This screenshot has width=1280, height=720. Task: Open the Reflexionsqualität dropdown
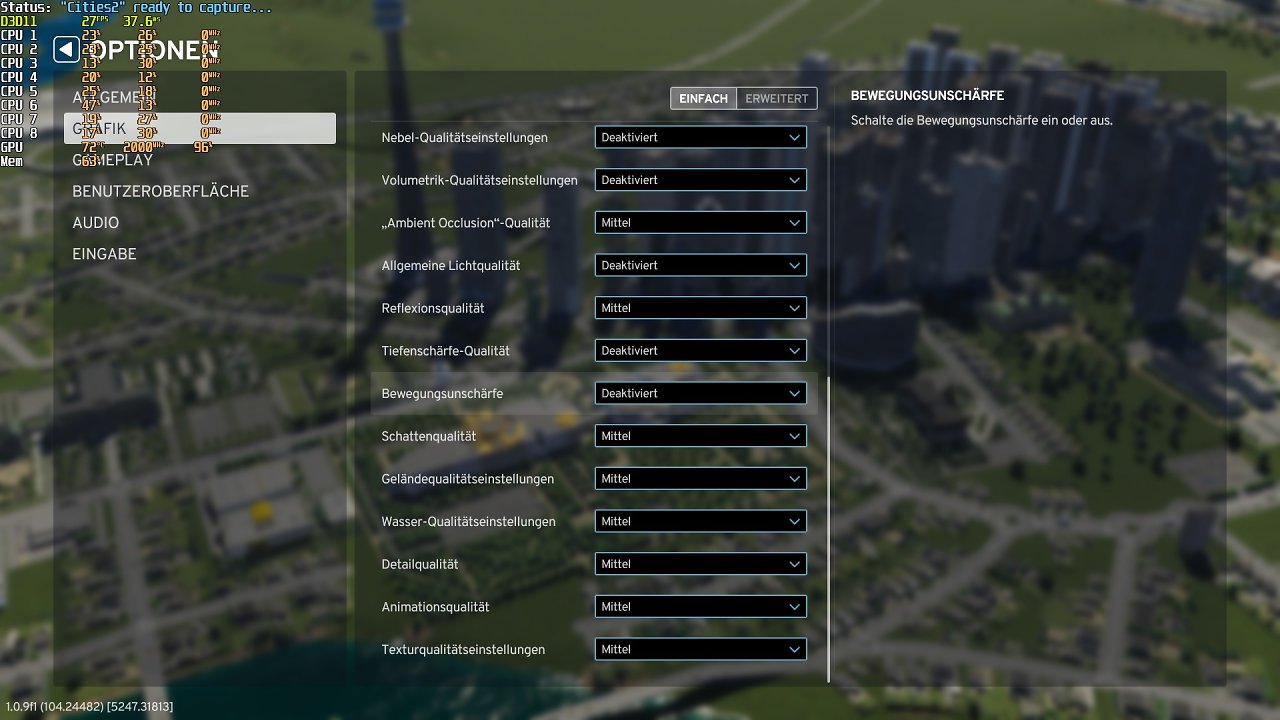(x=701, y=308)
